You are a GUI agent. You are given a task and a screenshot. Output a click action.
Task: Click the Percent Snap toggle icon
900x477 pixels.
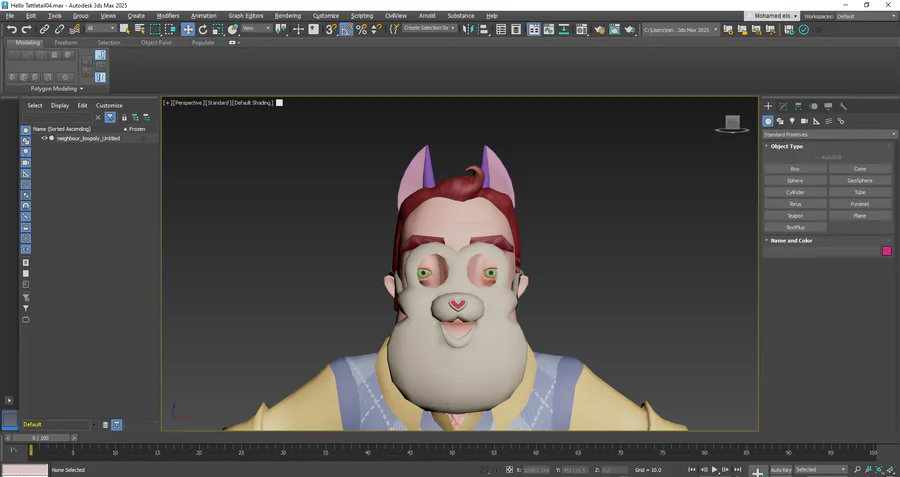pos(362,29)
